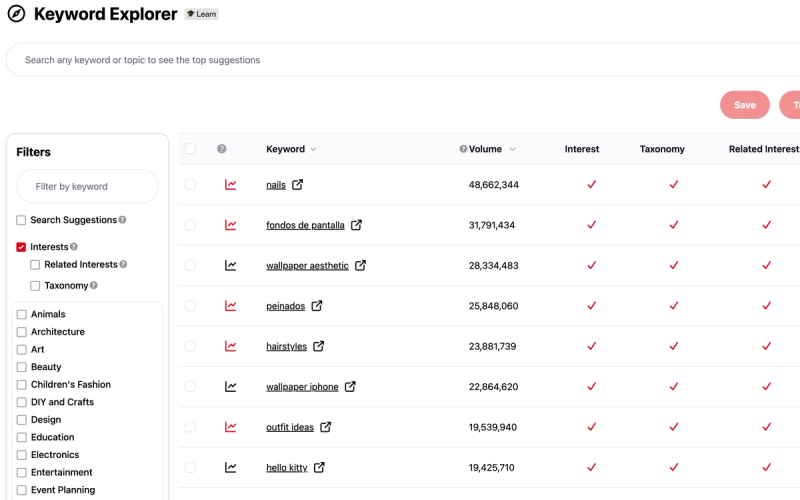Select the nails row checkbox
The width and height of the screenshot is (800, 500).
pyautogui.click(x=190, y=185)
